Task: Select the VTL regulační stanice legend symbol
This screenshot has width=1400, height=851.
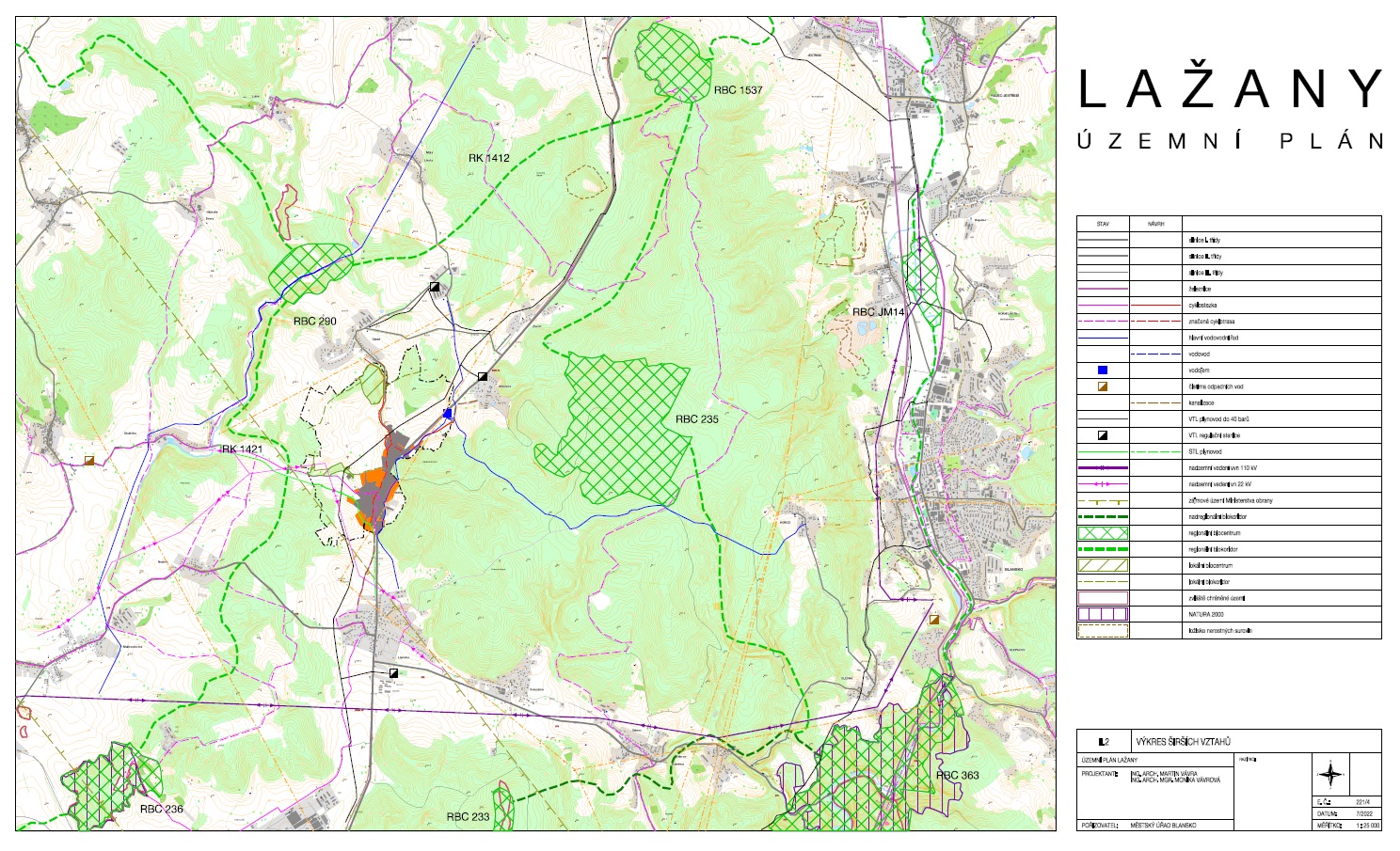Action: pos(1103,435)
